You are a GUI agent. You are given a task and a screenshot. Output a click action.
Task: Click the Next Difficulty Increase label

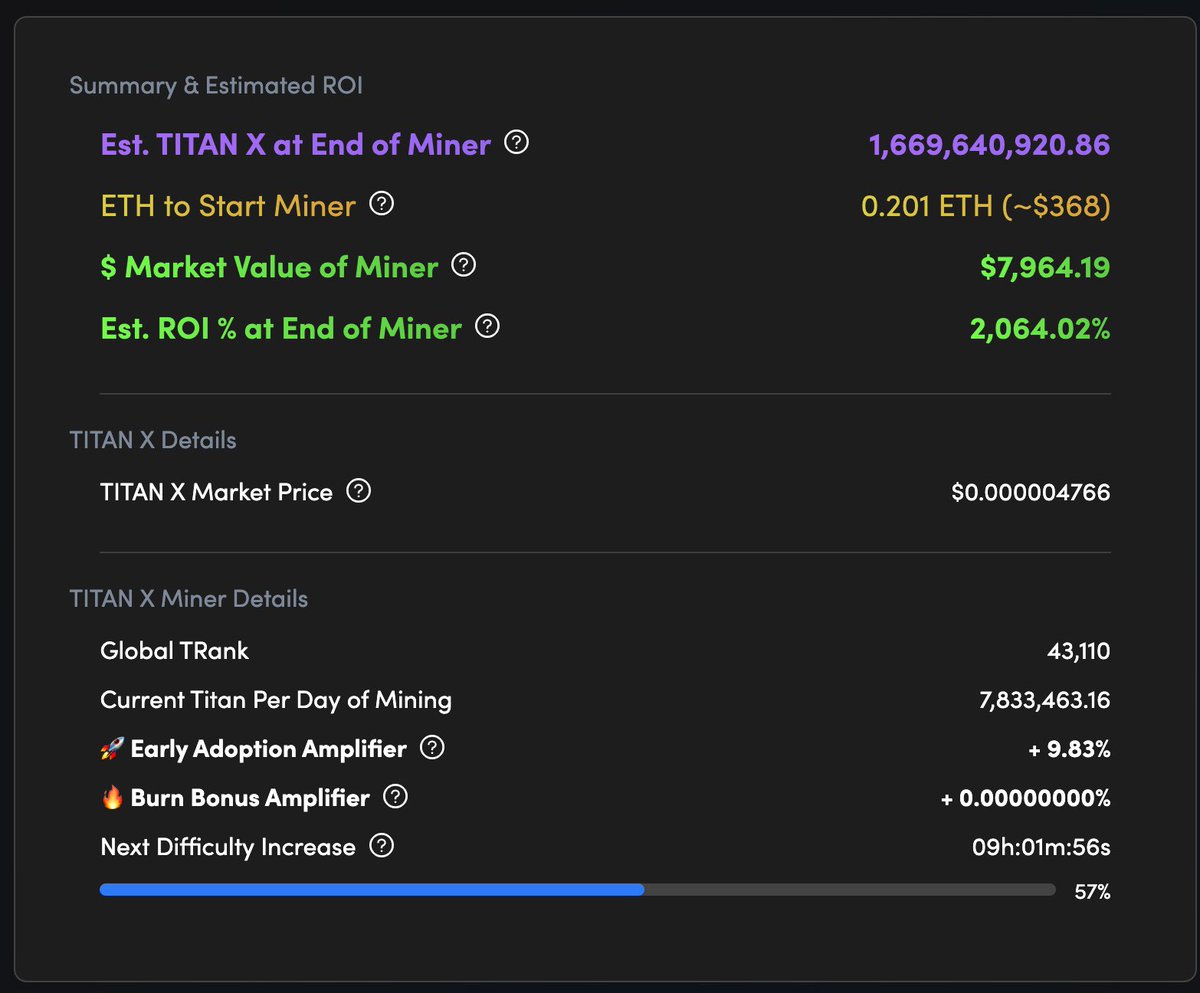pyautogui.click(x=228, y=847)
